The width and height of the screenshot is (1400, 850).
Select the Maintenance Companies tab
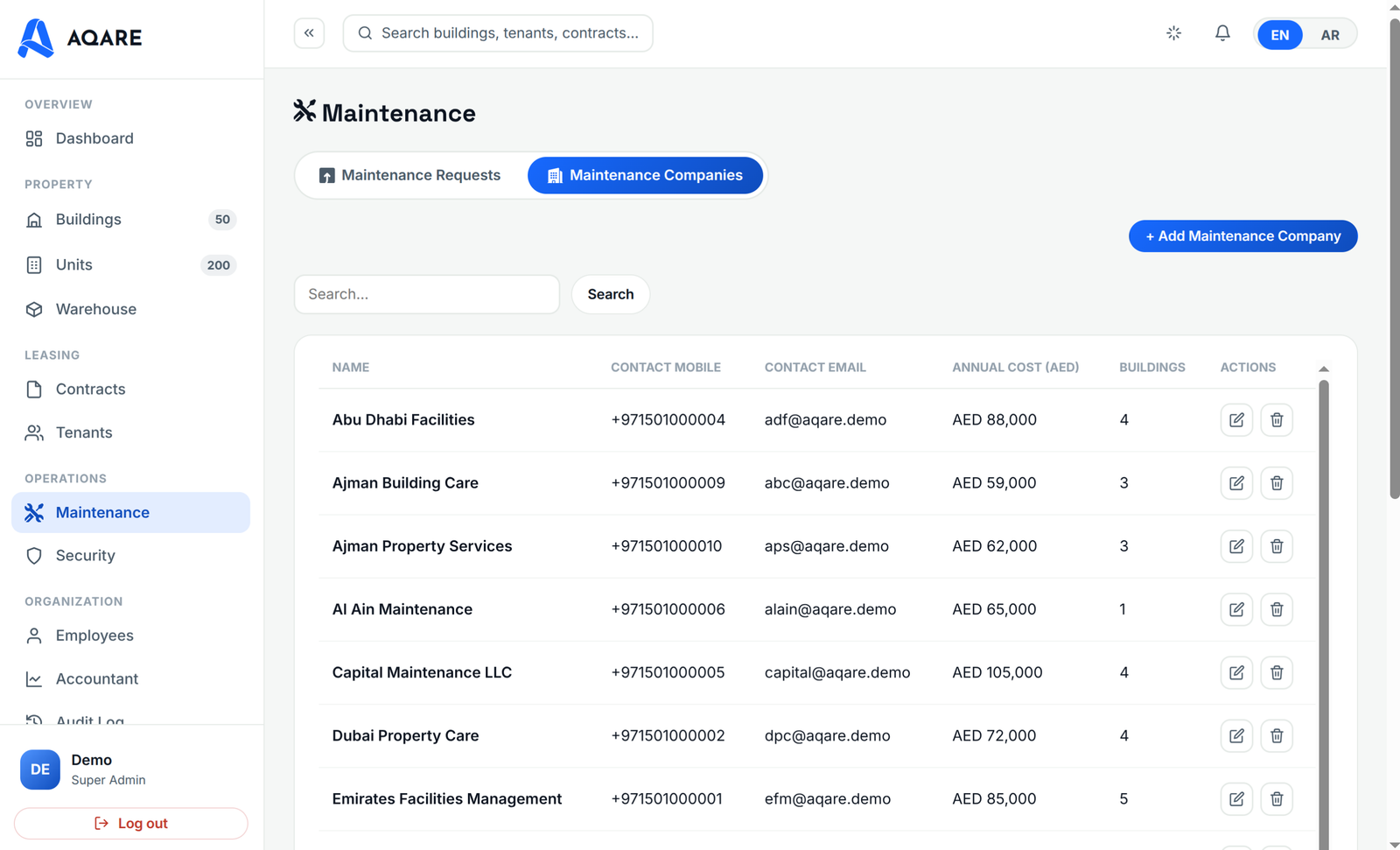click(x=645, y=175)
